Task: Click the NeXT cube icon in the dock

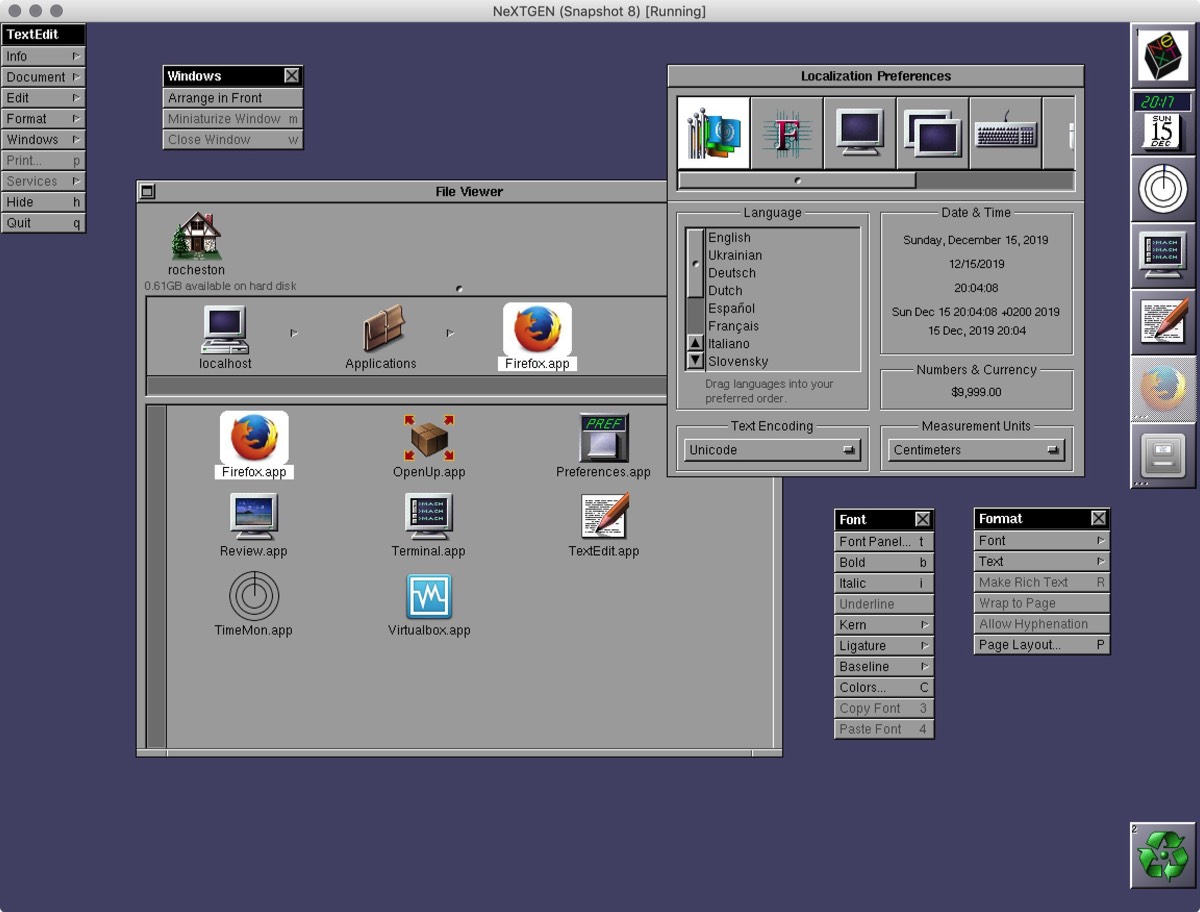Action: point(1163,56)
